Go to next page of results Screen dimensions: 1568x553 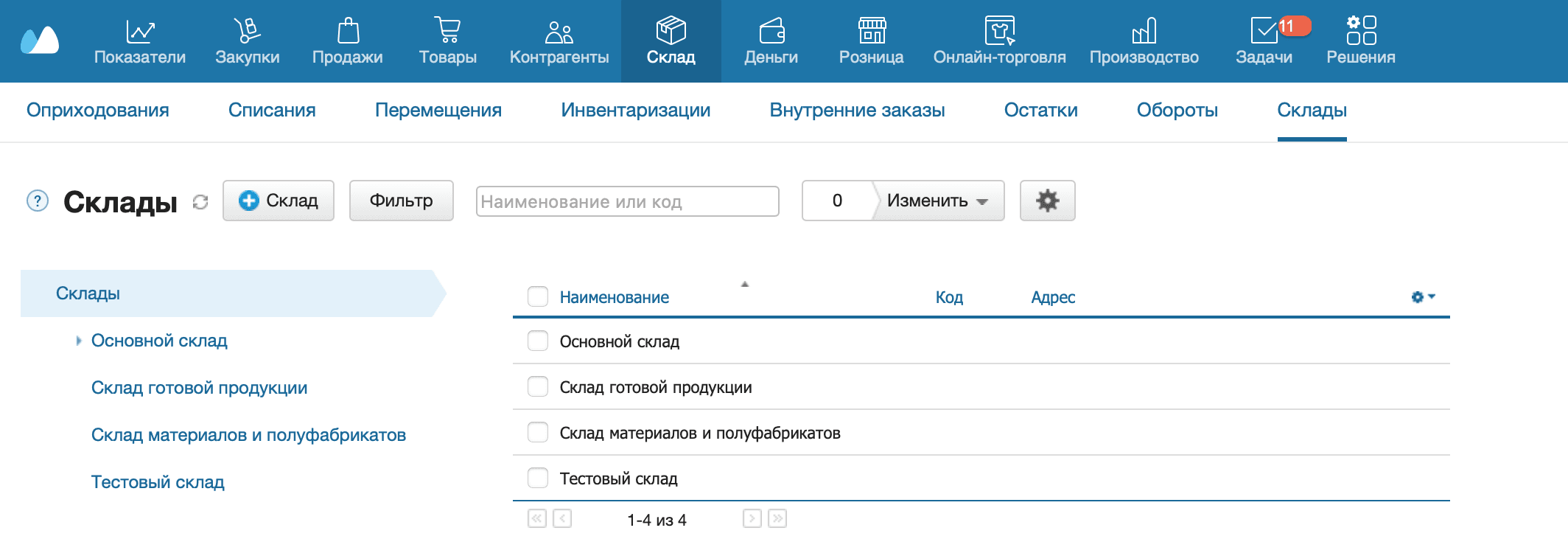coord(752,518)
